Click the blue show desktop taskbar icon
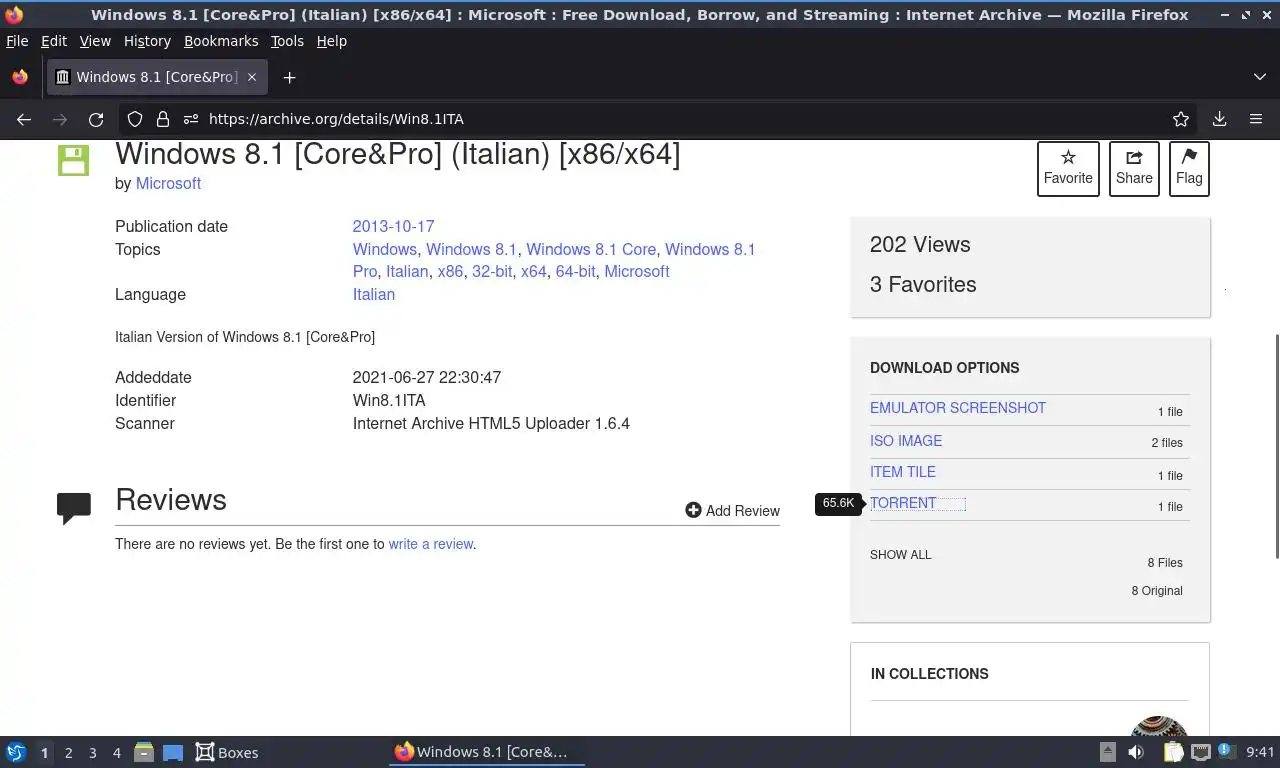Viewport: 1280px width, 768px height. click(173, 752)
